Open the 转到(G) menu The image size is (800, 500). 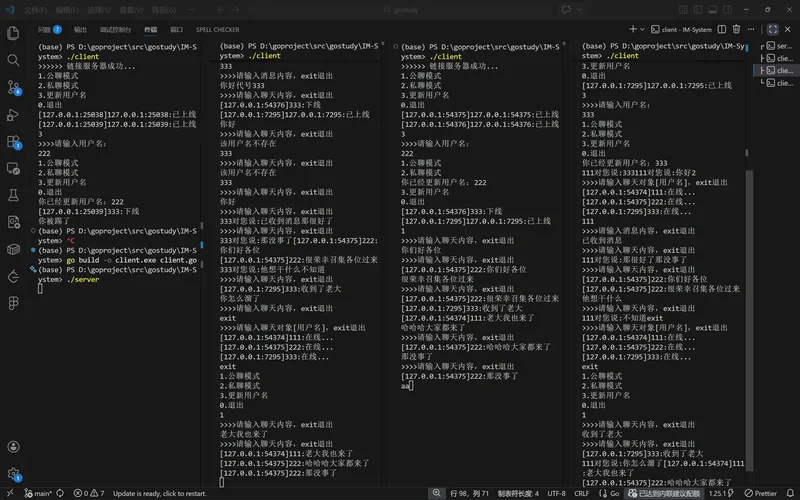click(x=164, y=10)
